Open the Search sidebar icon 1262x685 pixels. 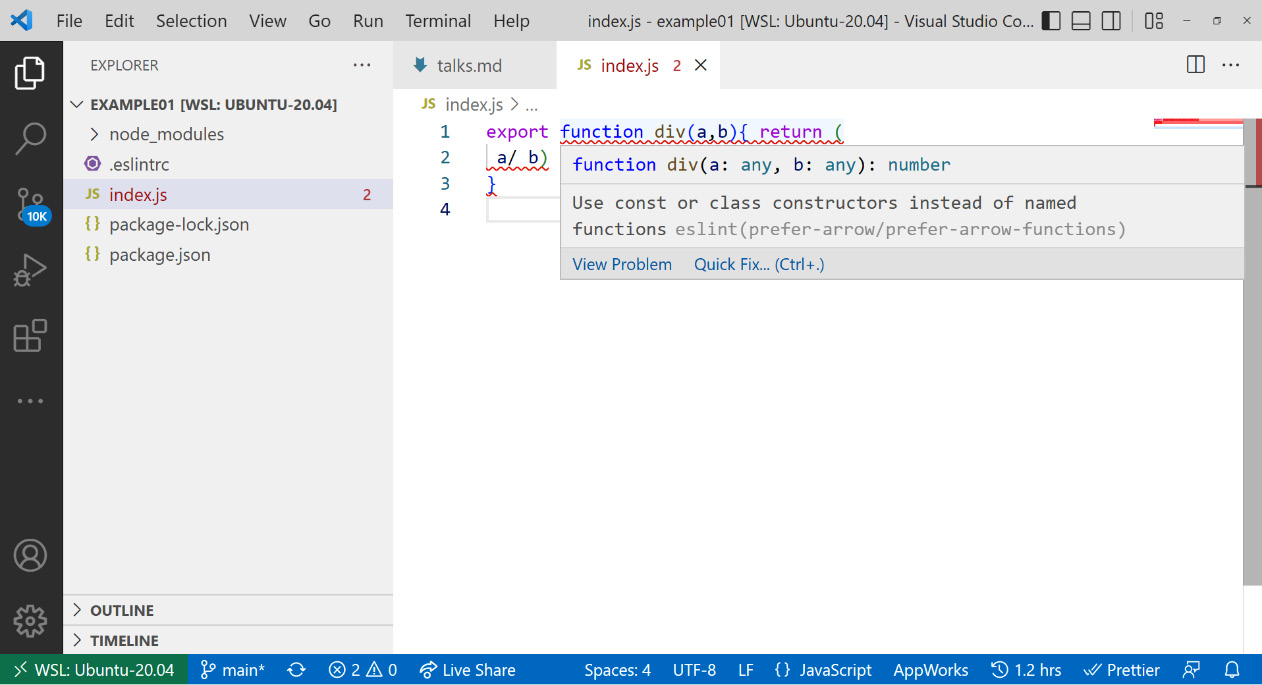31,138
